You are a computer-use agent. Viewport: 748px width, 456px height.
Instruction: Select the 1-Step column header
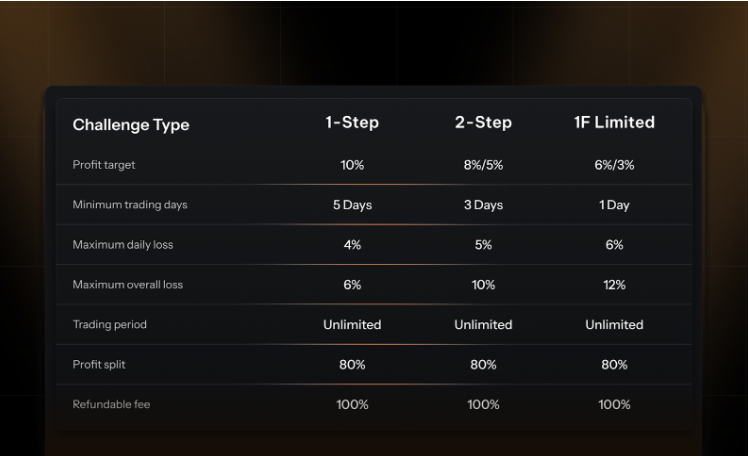click(352, 123)
